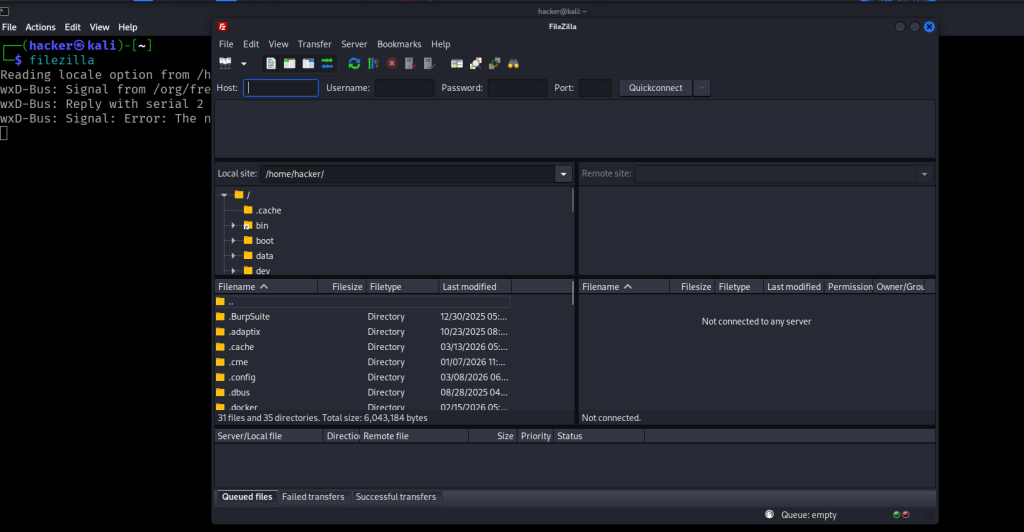Open the Site Manager dropdown arrow
The image size is (1024, 532).
[x=243, y=63]
